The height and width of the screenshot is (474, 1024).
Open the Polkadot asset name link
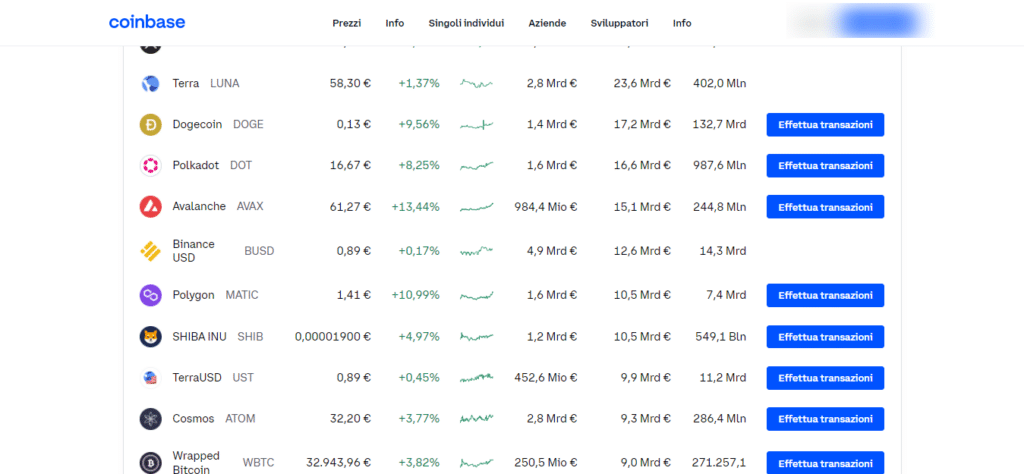[x=196, y=165]
